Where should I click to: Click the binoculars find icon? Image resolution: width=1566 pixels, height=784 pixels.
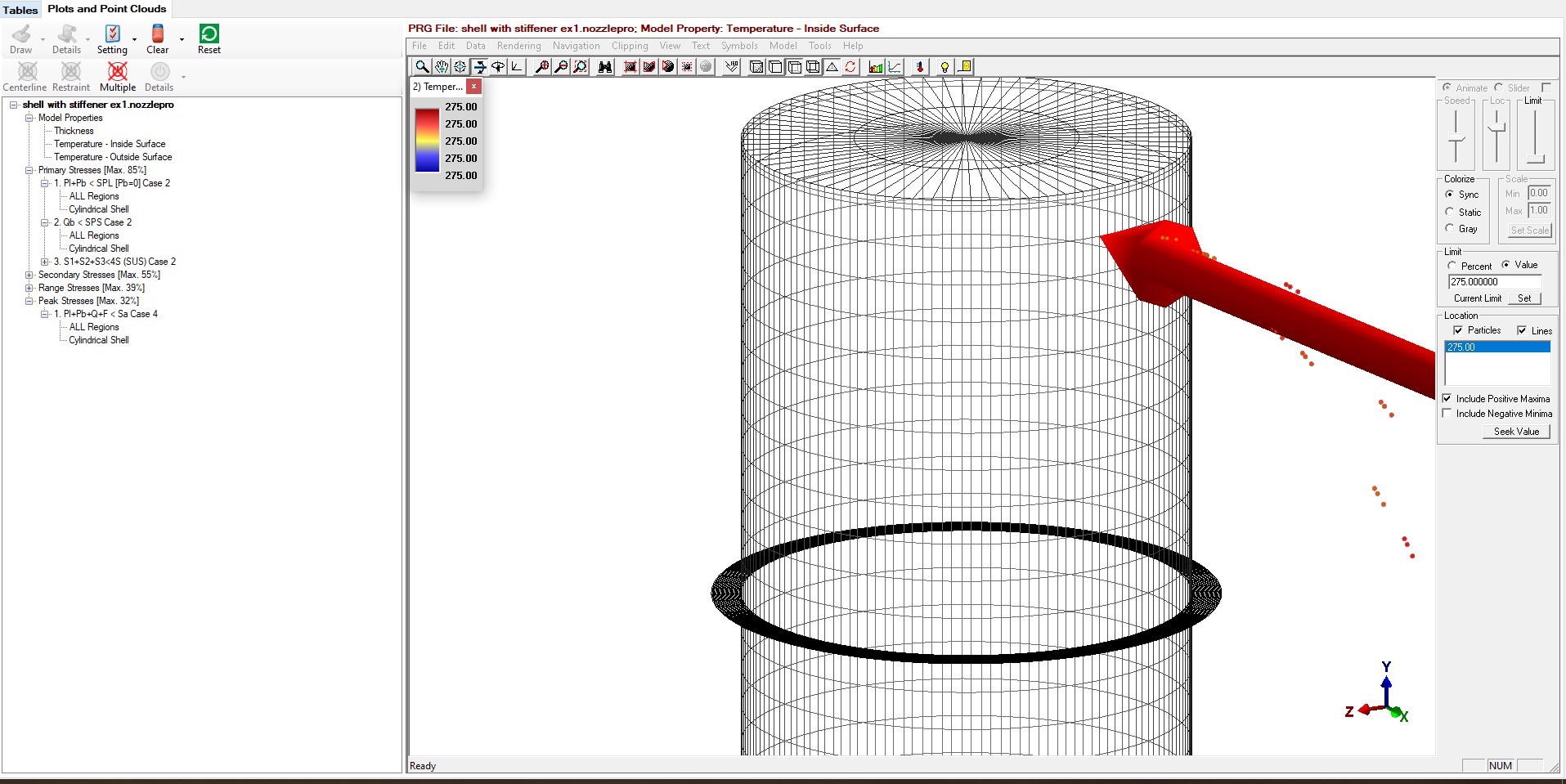pos(605,67)
